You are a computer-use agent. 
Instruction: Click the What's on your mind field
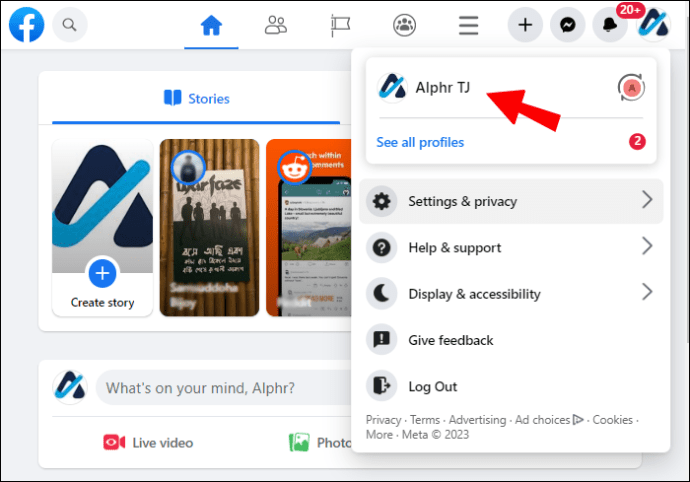(225, 388)
